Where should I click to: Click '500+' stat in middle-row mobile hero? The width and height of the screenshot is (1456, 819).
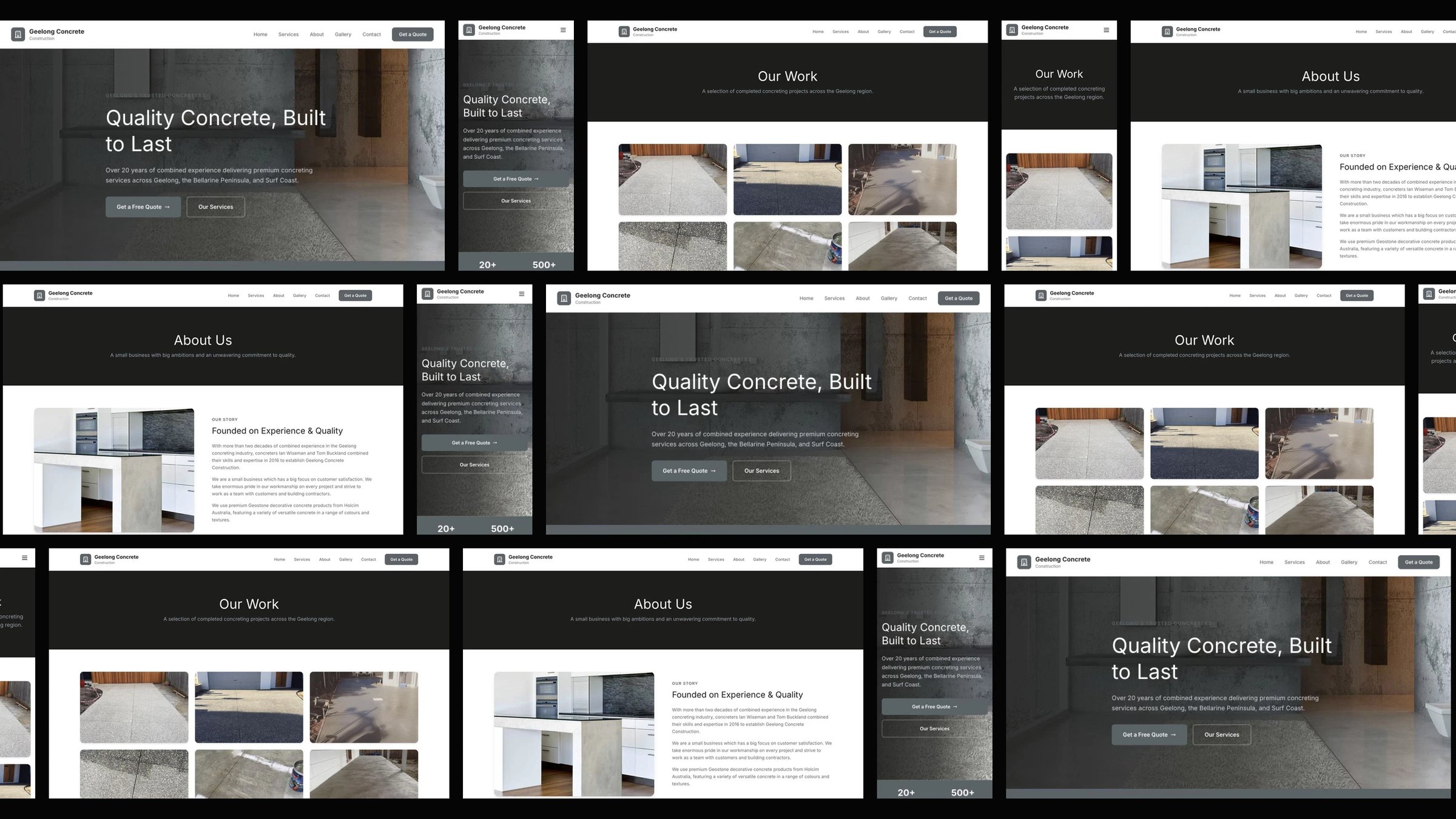tap(502, 529)
